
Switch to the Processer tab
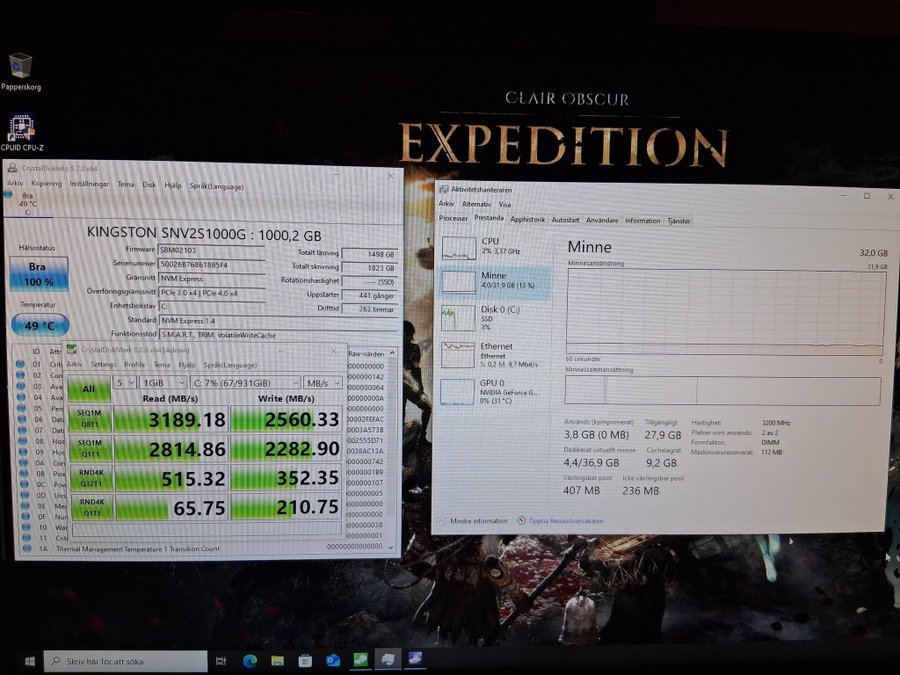453,218
